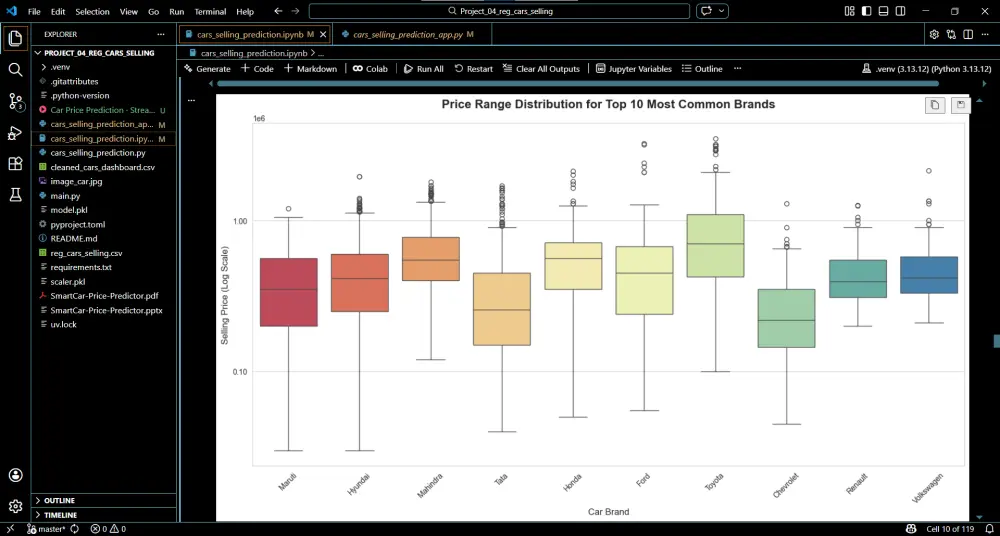Click the notebook Outline button
Screen dimensions: 1000x536
[702, 68]
